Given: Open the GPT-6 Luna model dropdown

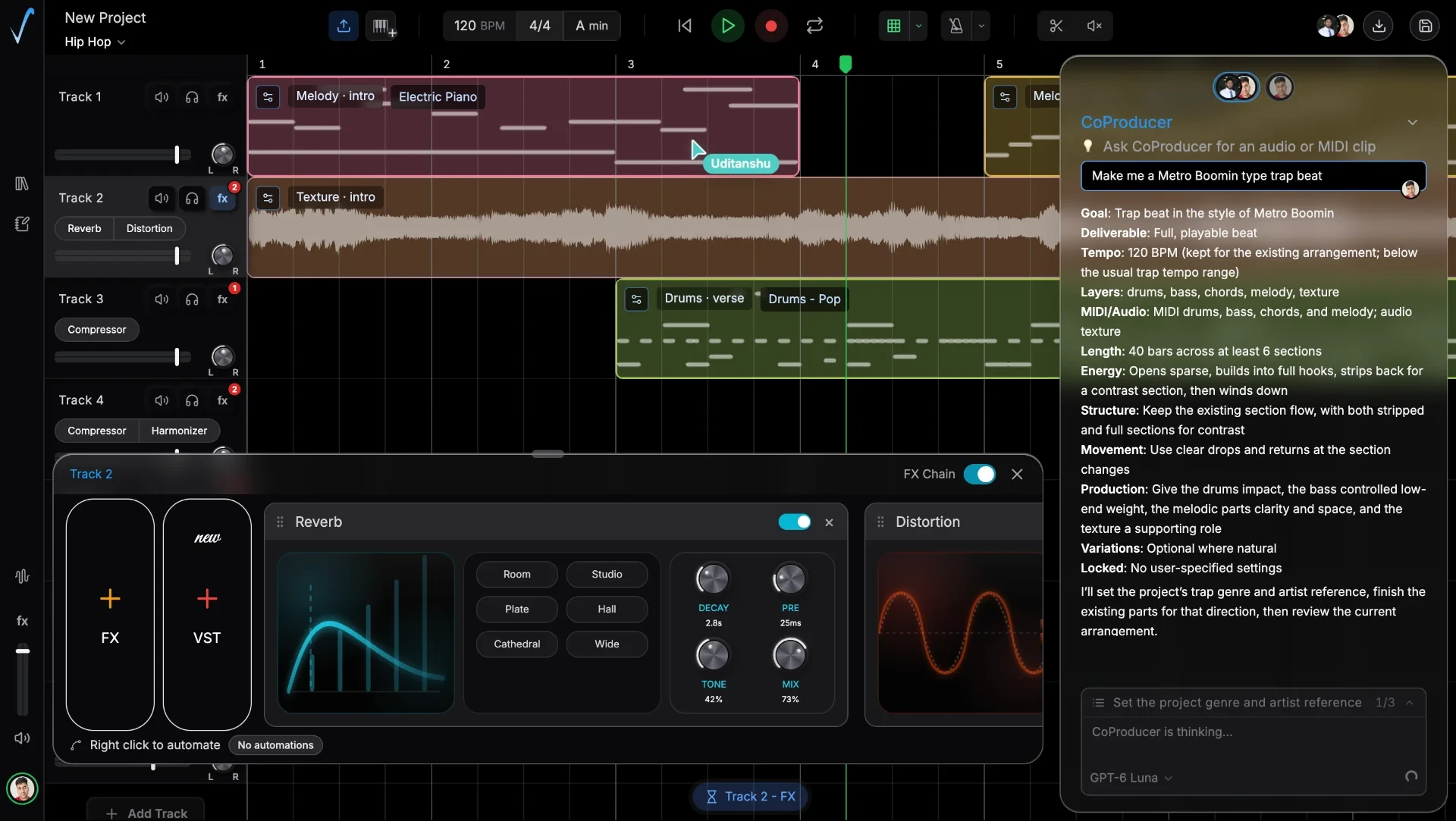Looking at the screenshot, I should point(1131,778).
